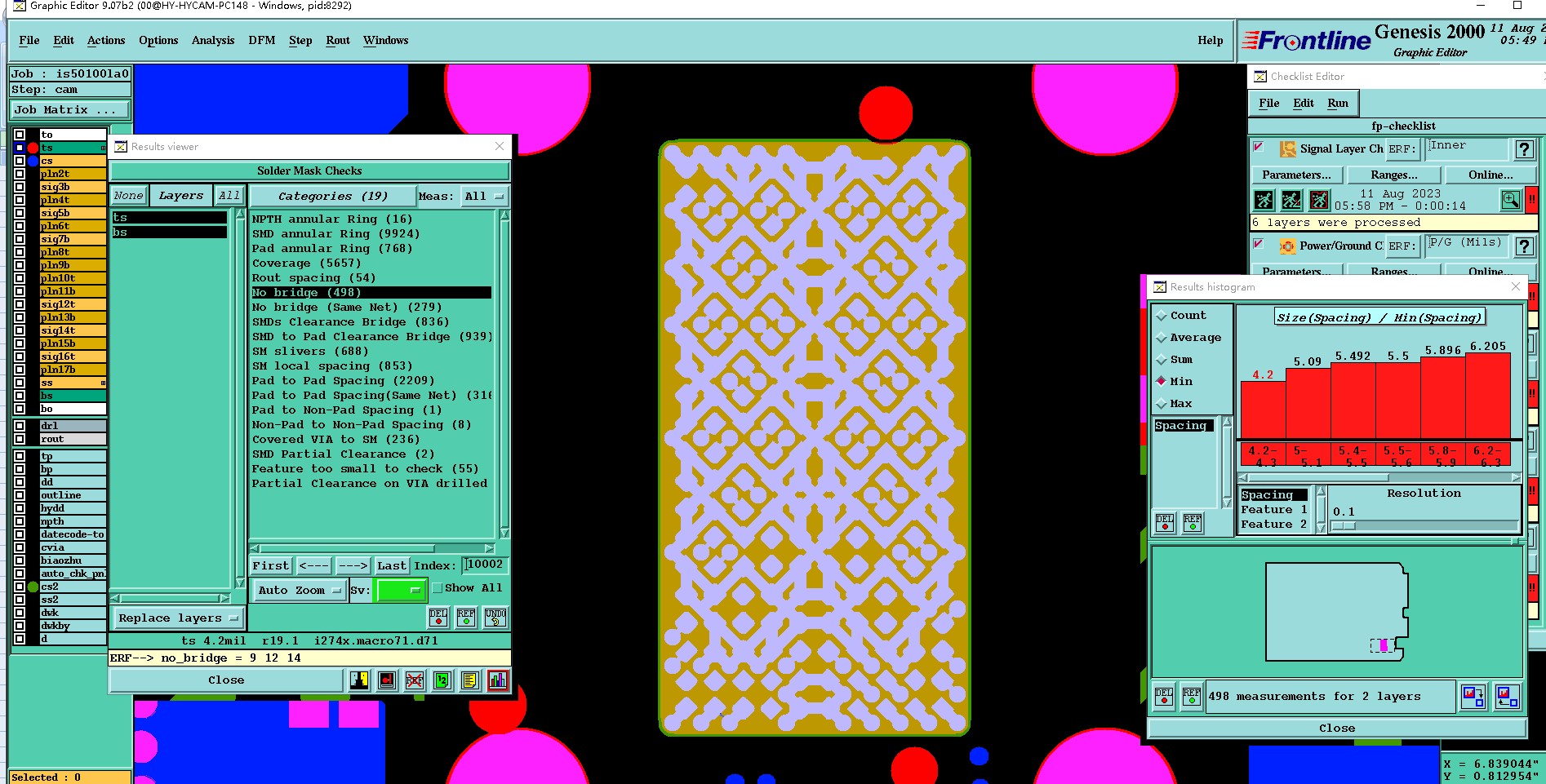Click the first running-man run icon
This screenshot has height=784, width=1546.
click(x=1264, y=199)
